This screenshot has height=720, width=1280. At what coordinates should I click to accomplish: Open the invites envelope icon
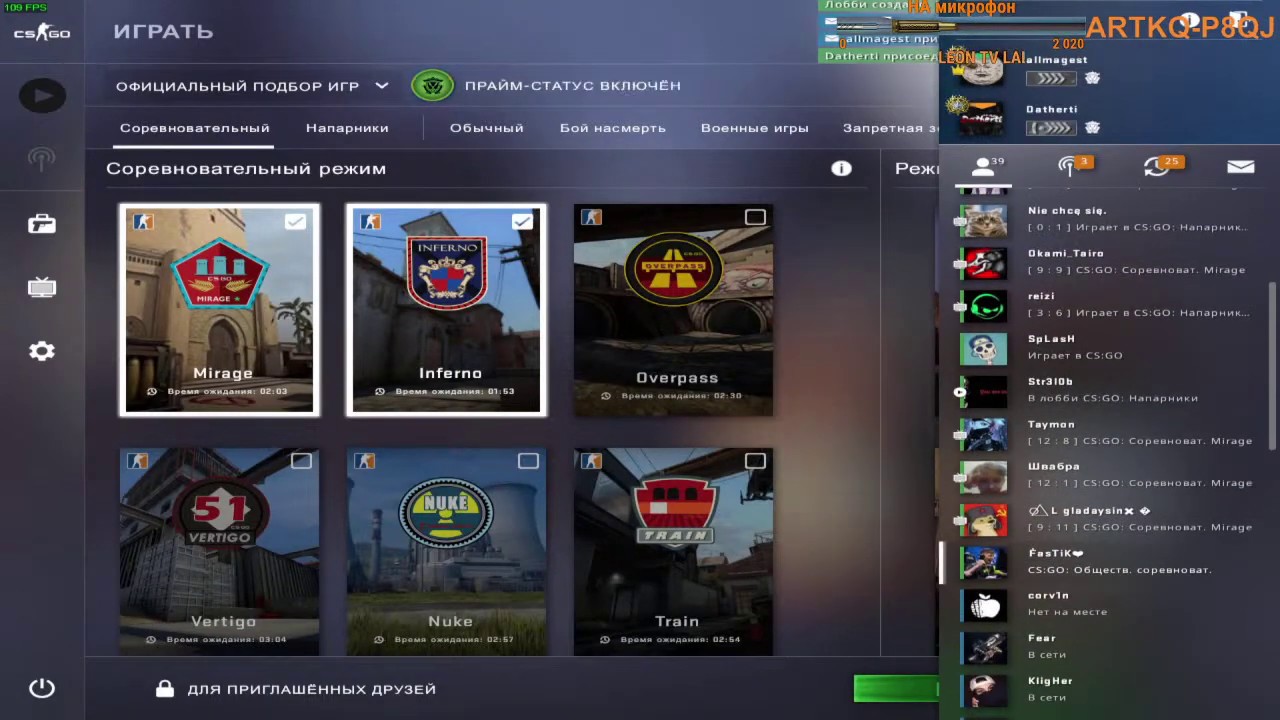[x=1240, y=167]
